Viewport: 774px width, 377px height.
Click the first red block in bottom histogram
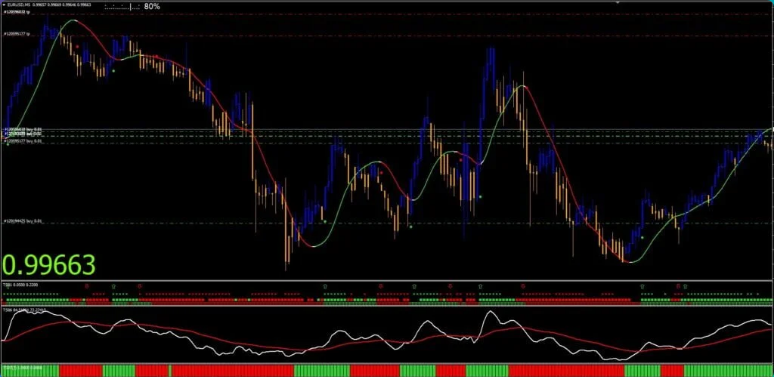(80, 371)
